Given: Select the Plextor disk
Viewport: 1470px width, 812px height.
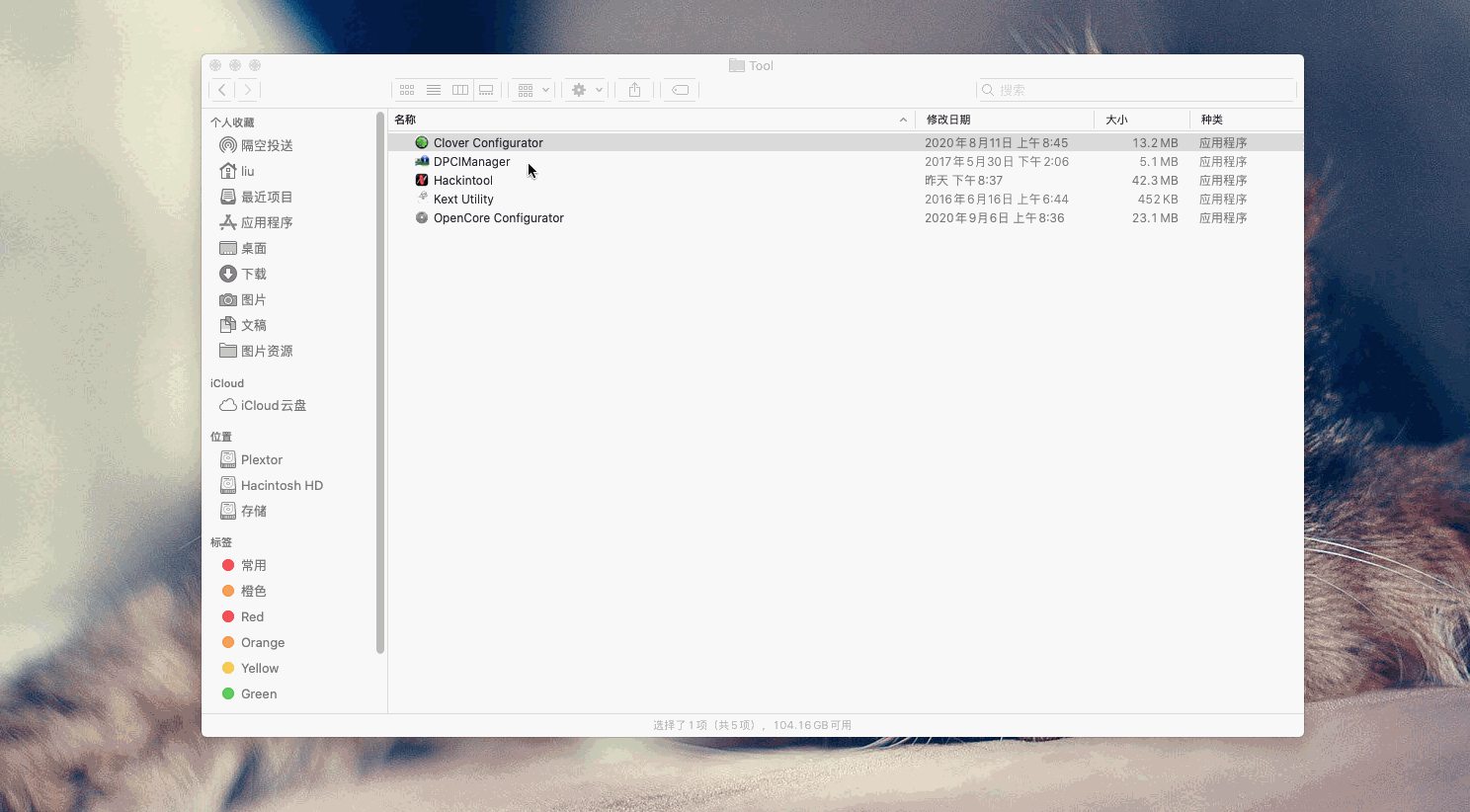Looking at the screenshot, I should [251, 459].
